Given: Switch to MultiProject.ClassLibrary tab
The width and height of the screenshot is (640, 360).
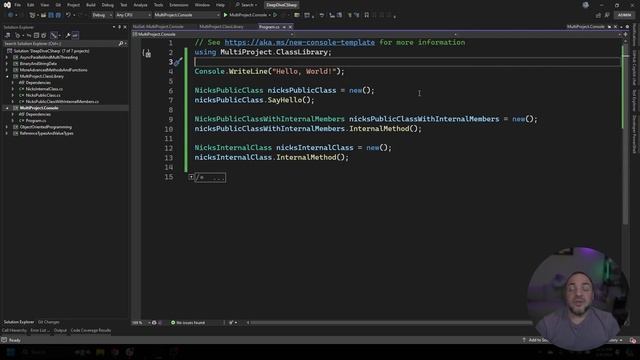Looking at the screenshot, I should 221,27.
